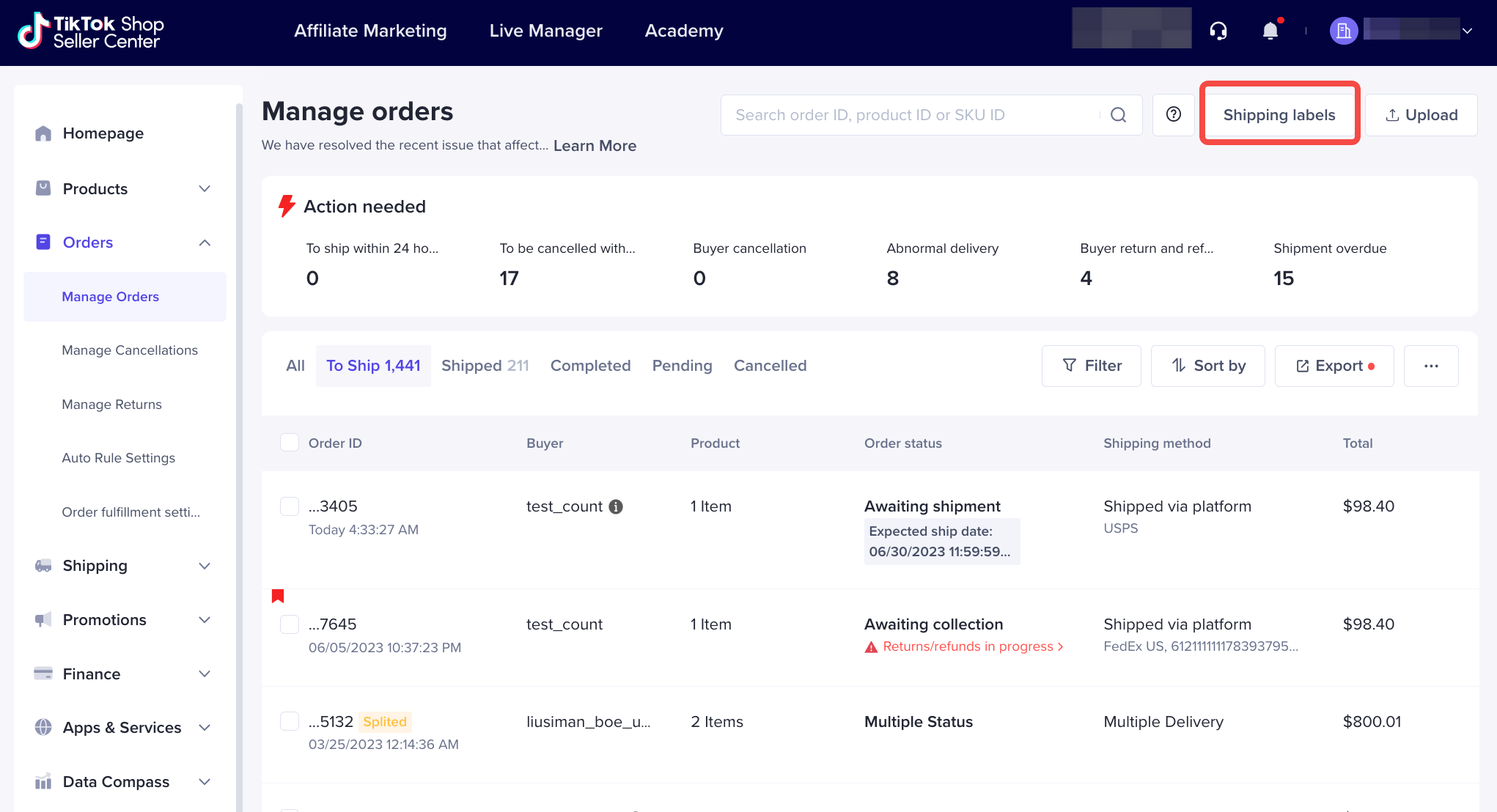Click the Shipping truck icon

43,566
